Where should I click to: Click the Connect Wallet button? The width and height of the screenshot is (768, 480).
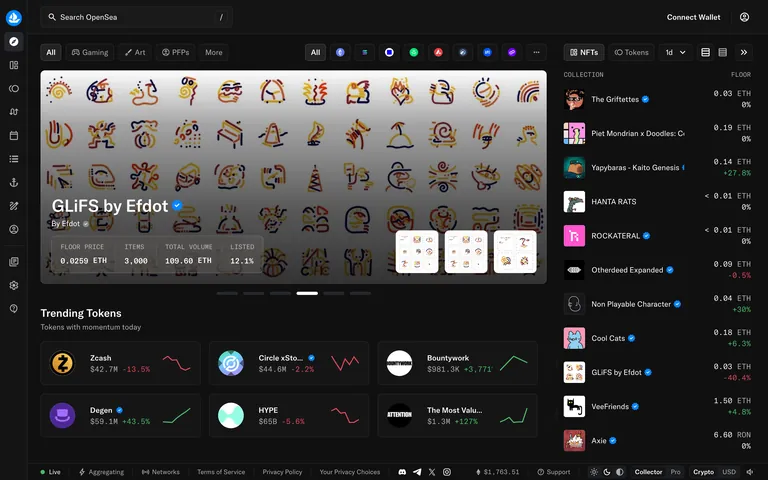(x=693, y=17)
